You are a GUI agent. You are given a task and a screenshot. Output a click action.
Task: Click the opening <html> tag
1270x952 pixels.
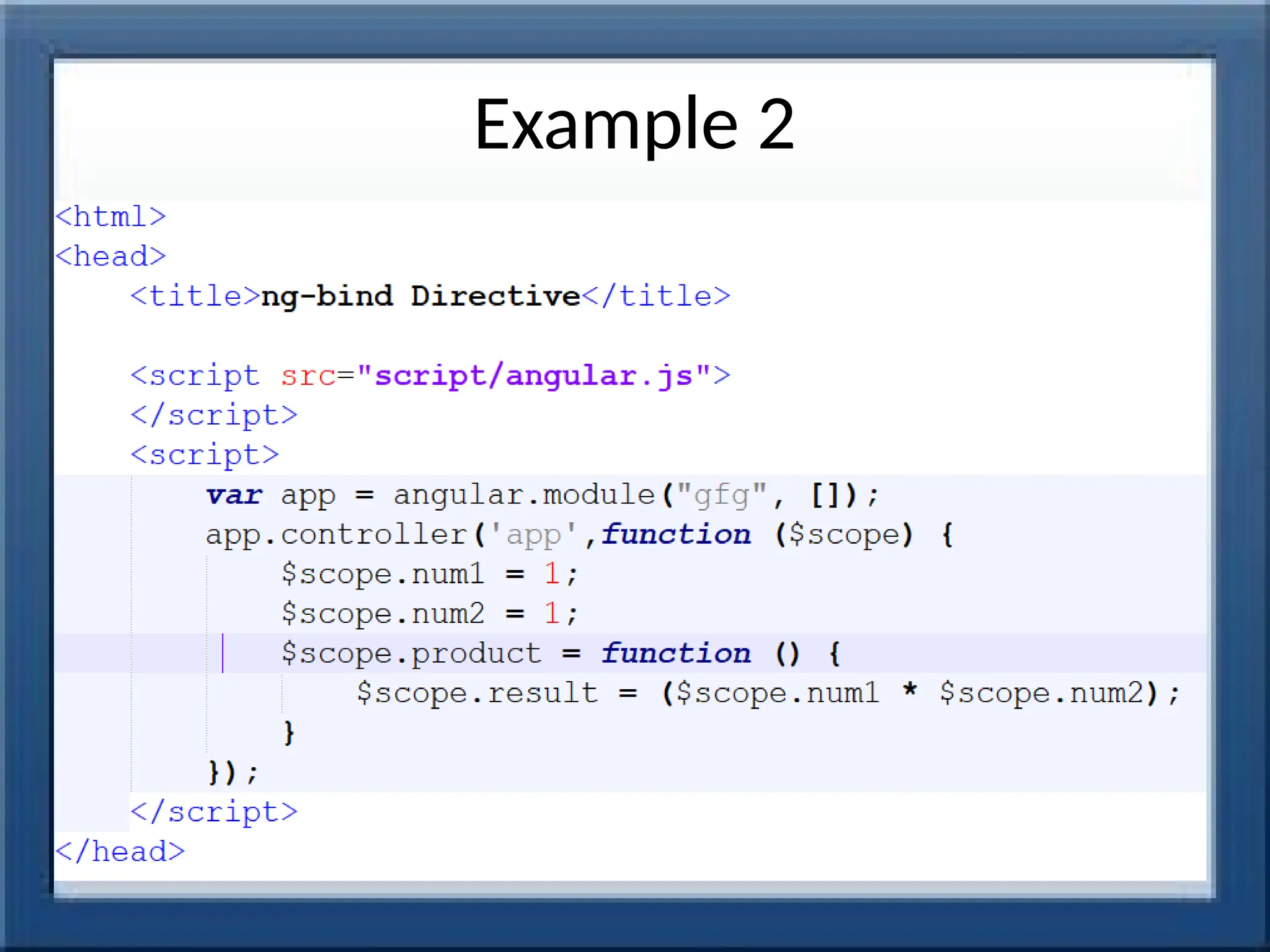point(111,217)
